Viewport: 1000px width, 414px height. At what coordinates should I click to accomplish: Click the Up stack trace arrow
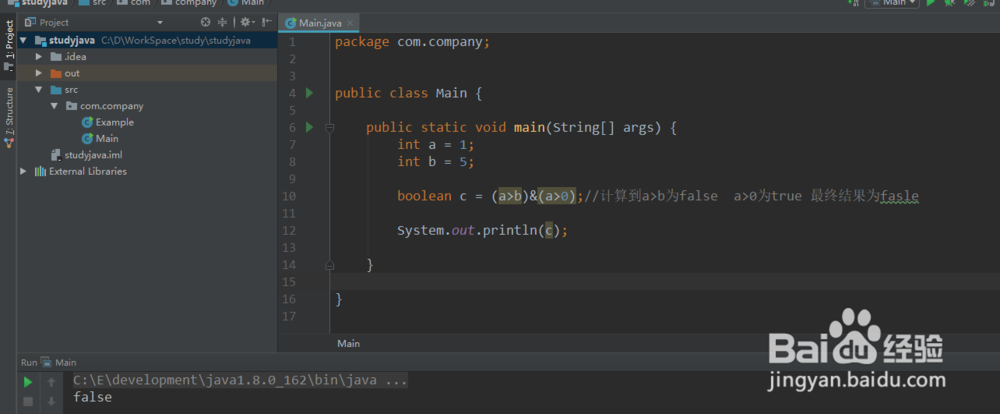pyautogui.click(x=52, y=382)
